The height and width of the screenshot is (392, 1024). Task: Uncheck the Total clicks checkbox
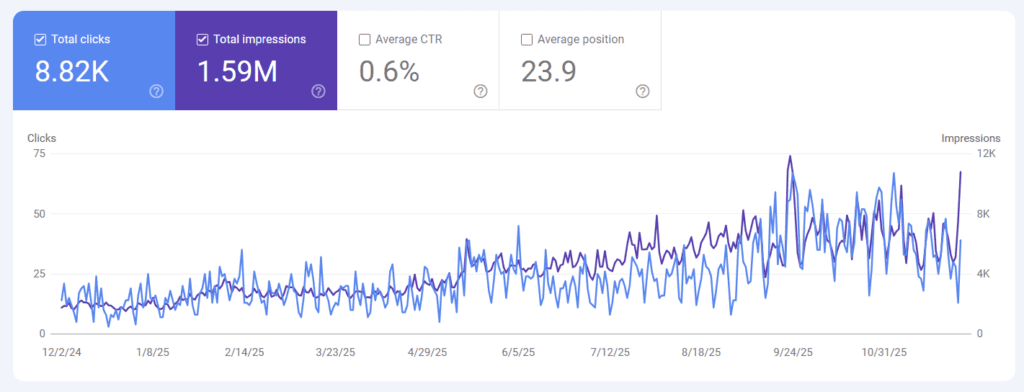point(40,40)
